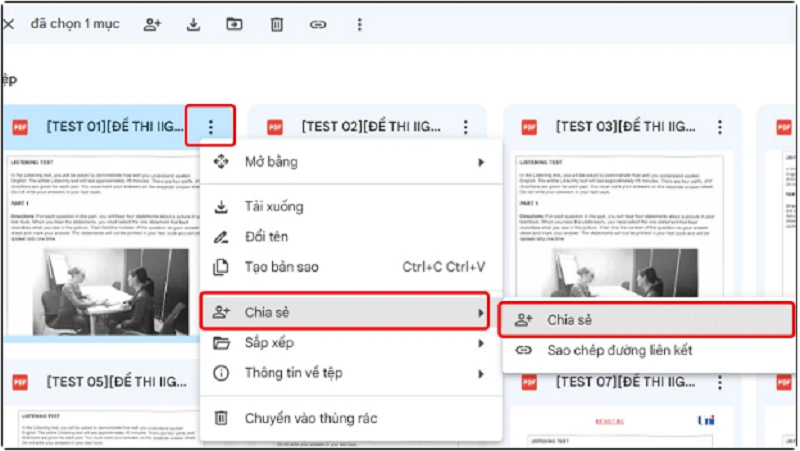800x451 pixels.
Task: Click TEST 07 document preview thumbnail
Action: pyautogui.click(x=620, y=426)
